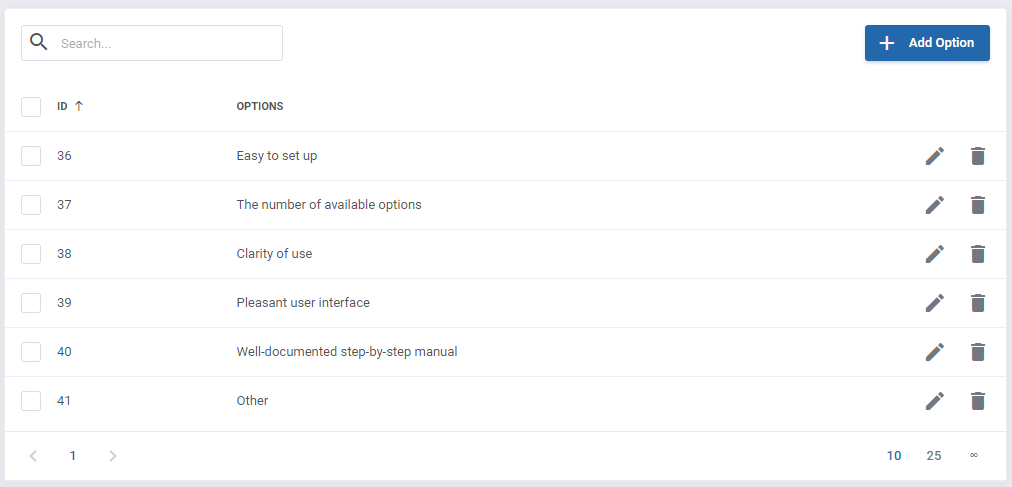The height and width of the screenshot is (487, 1012).
Task: Check the box for row 37
Action: coord(31,205)
